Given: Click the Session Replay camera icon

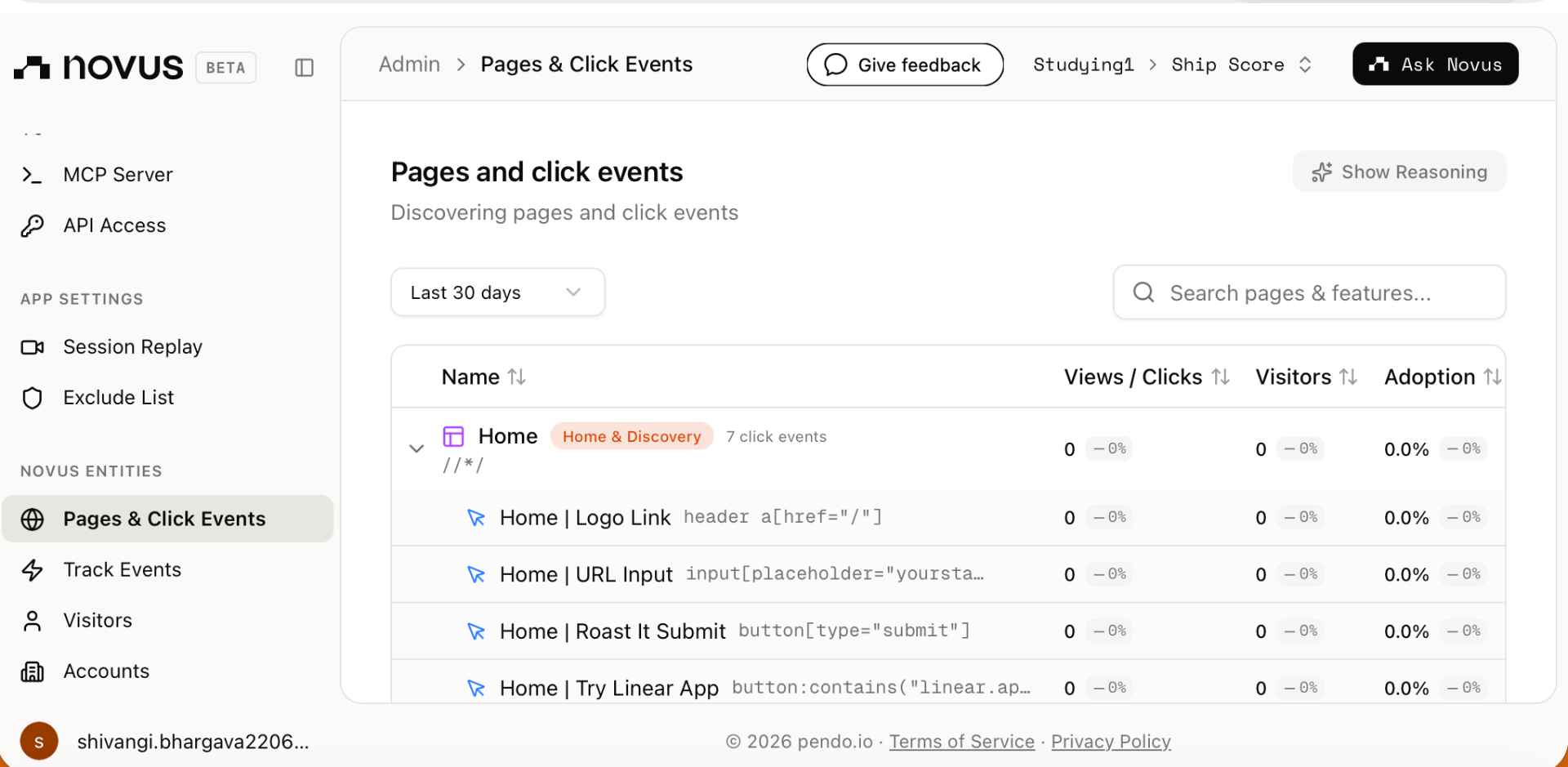Looking at the screenshot, I should pyautogui.click(x=32, y=347).
